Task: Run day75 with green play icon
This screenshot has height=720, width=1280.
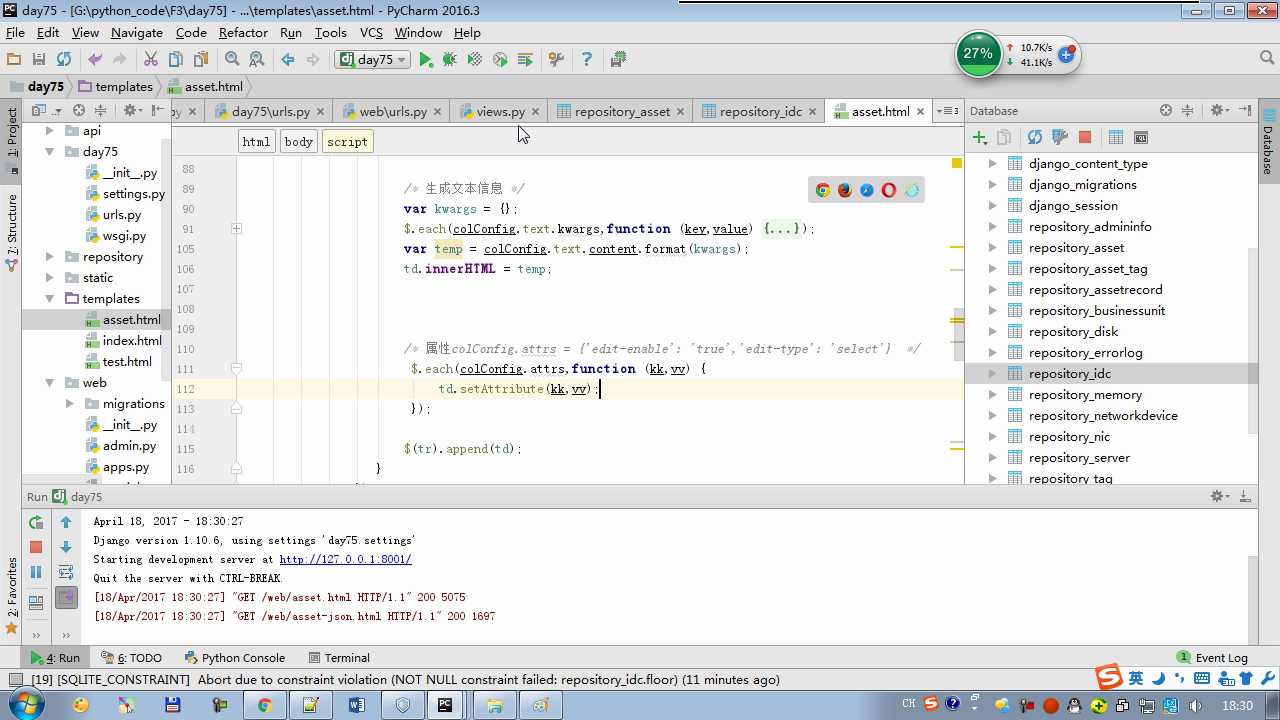Action: click(426, 60)
